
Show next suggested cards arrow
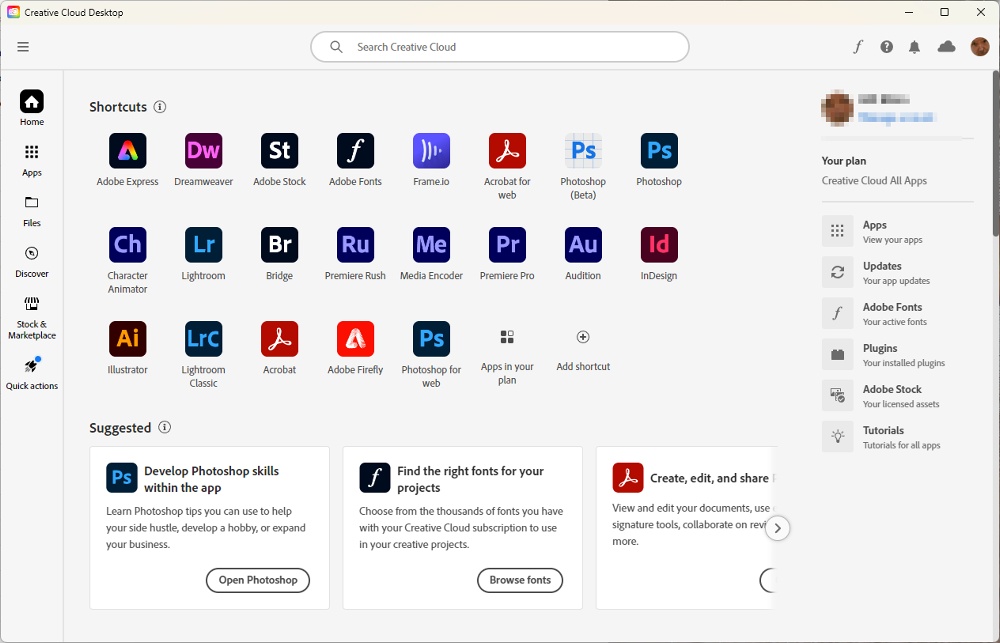[777, 528]
